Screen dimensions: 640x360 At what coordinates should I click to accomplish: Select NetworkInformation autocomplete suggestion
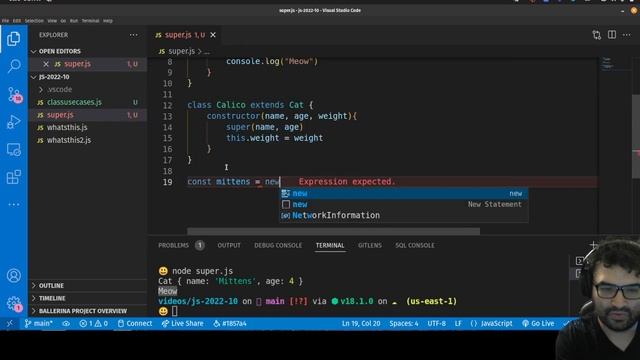click(x=403, y=216)
